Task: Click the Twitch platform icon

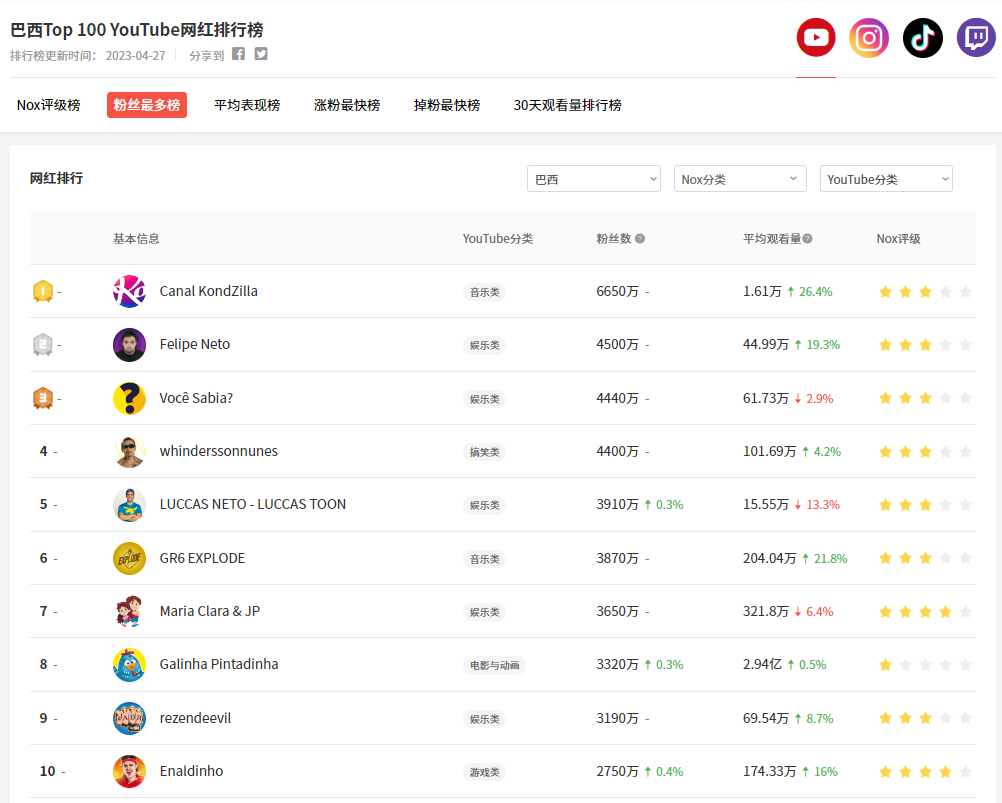Action: click(x=975, y=37)
